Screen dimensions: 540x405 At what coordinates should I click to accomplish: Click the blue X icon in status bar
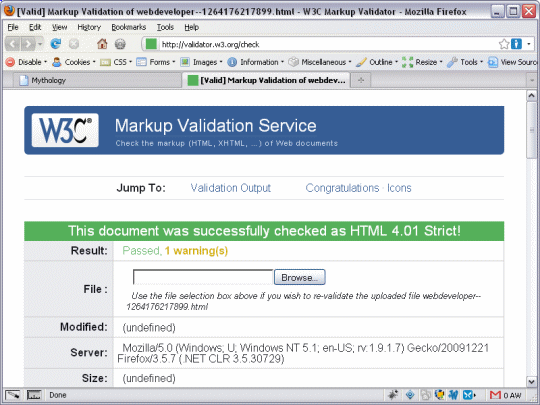tap(469, 395)
